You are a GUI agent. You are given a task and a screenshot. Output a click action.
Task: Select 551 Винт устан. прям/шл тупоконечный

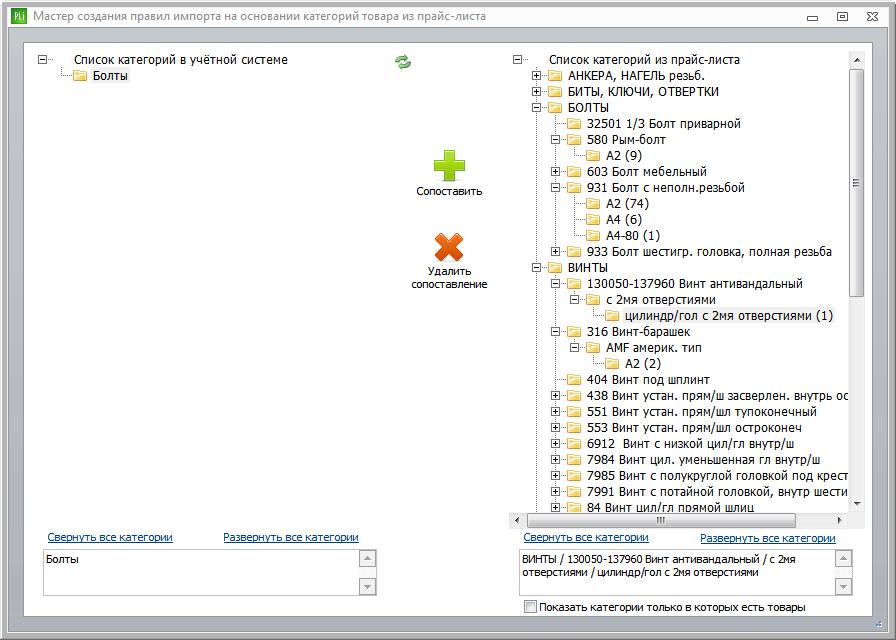coord(702,411)
